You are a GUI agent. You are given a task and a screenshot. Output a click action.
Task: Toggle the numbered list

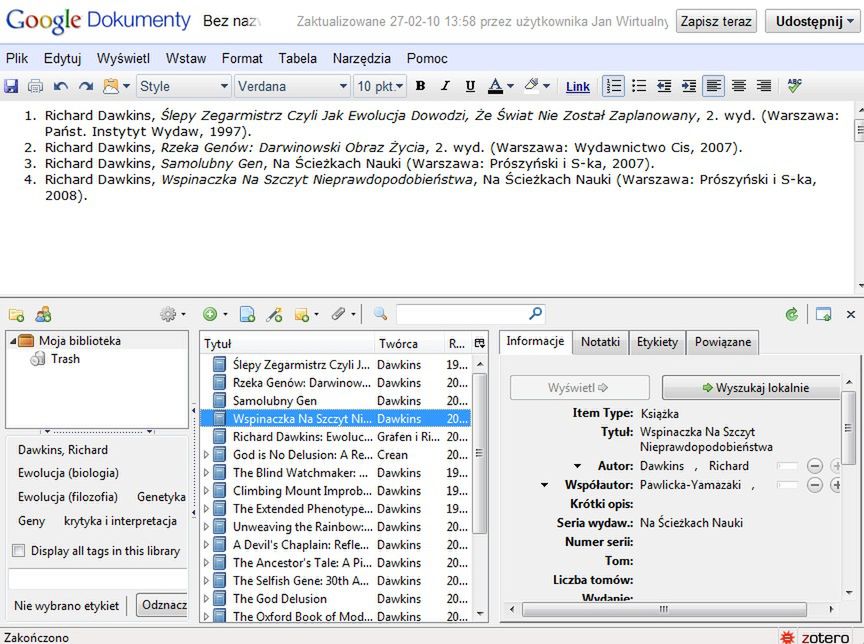tap(613, 86)
